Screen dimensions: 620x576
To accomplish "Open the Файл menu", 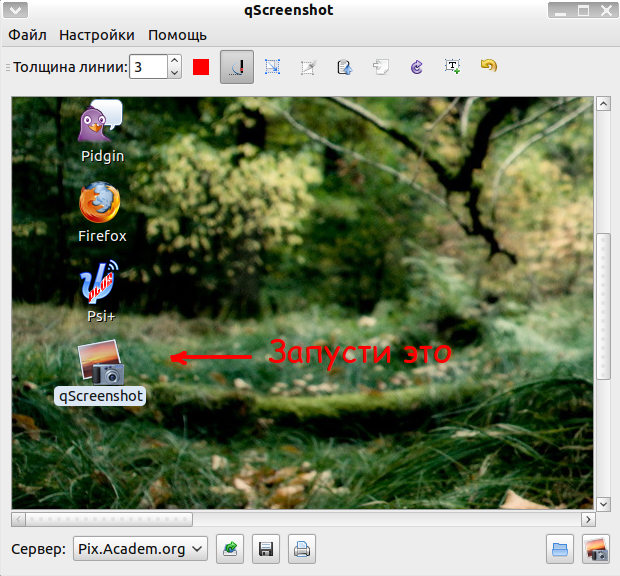I will [27, 35].
